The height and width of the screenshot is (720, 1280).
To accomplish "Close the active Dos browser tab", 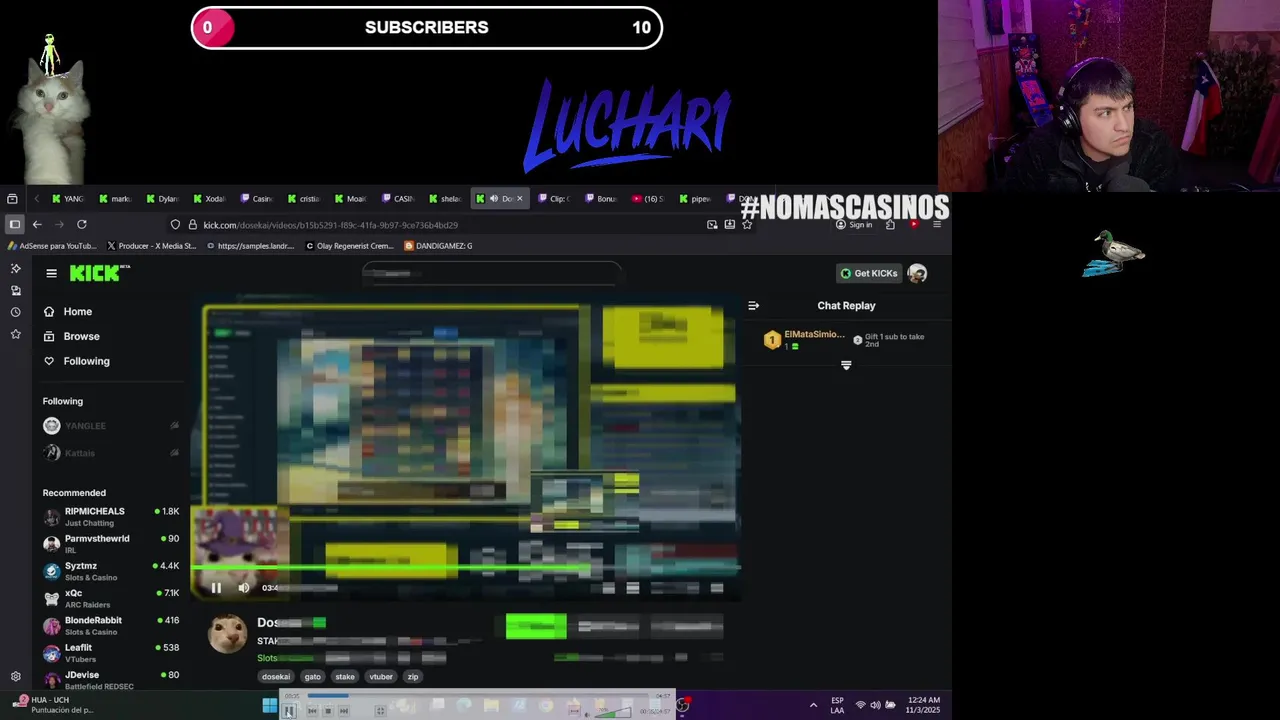I will pyautogui.click(x=519, y=199).
